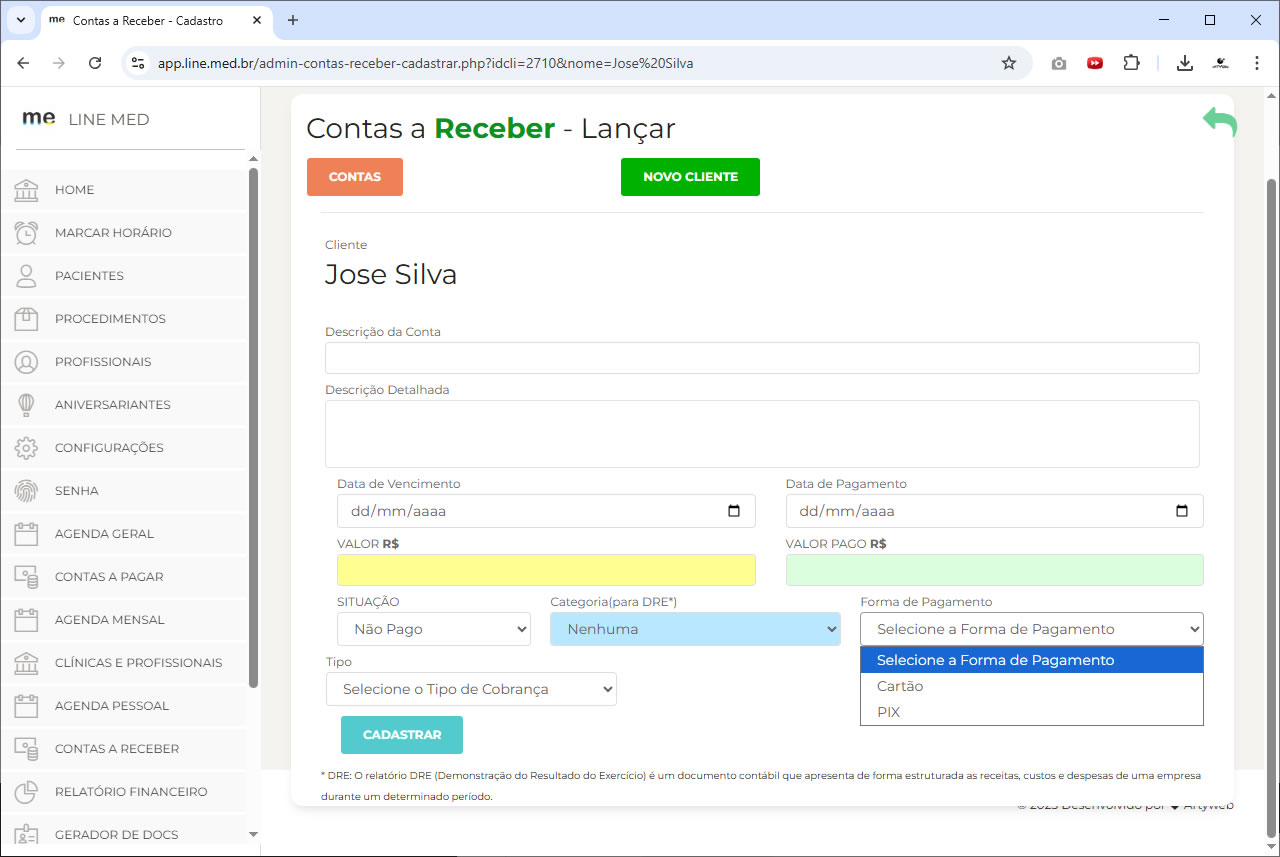Click the Data de Vencimento date field
The image size is (1280, 857).
pos(546,511)
